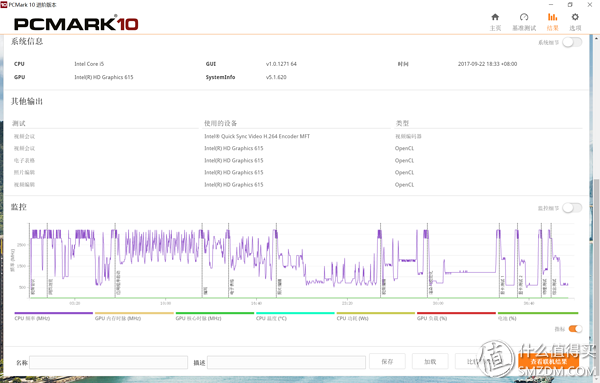Toggle the GPU memory clock (MHz) legend
The width and height of the screenshot is (600, 383).
(134, 316)
